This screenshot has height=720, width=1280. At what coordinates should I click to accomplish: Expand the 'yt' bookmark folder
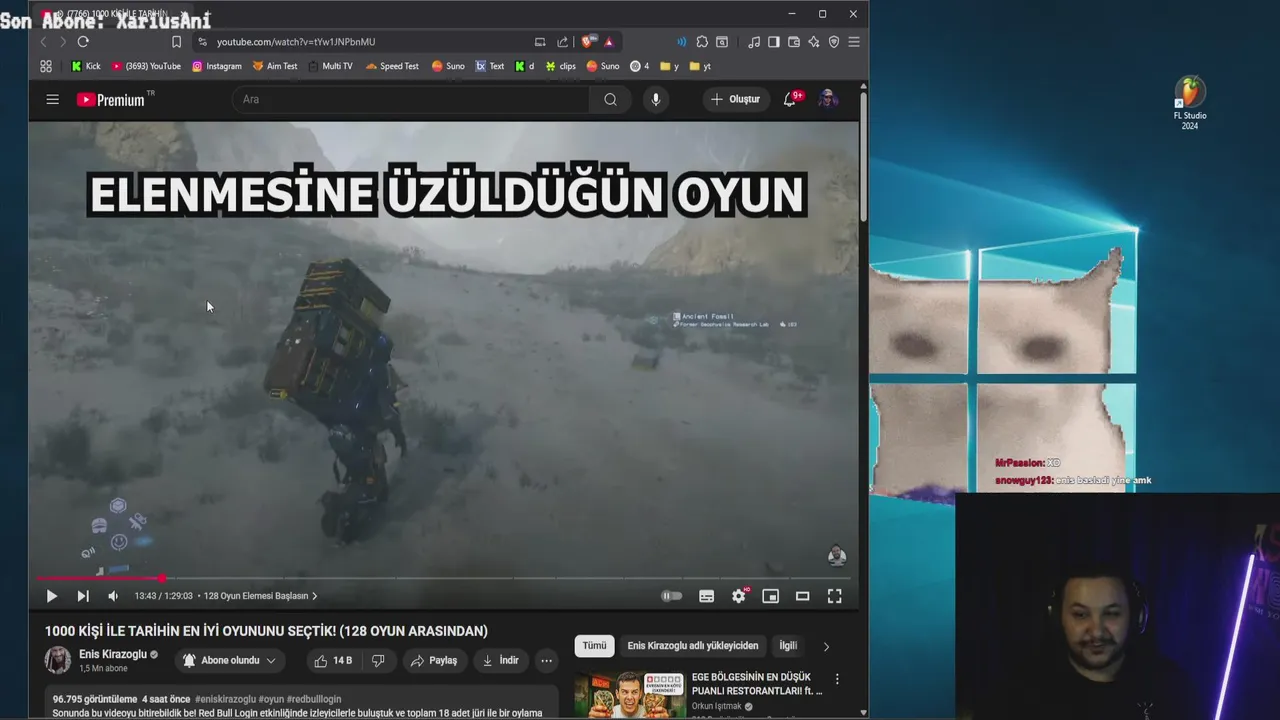[700, 66]
